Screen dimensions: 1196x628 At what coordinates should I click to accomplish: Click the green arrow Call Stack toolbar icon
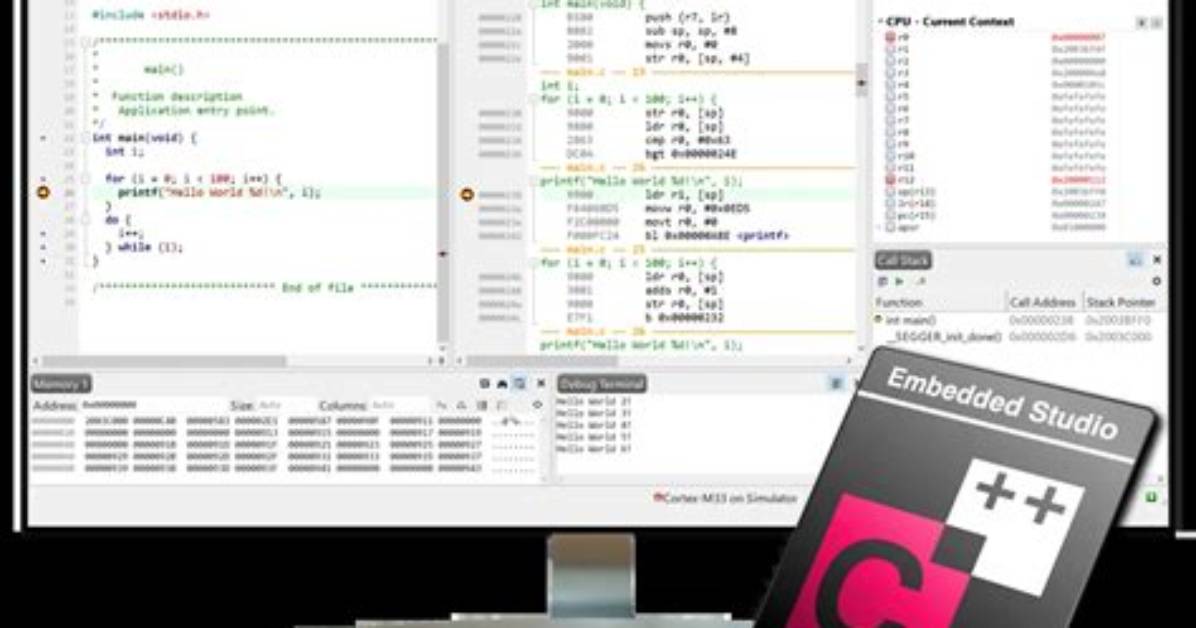(899, 282)
